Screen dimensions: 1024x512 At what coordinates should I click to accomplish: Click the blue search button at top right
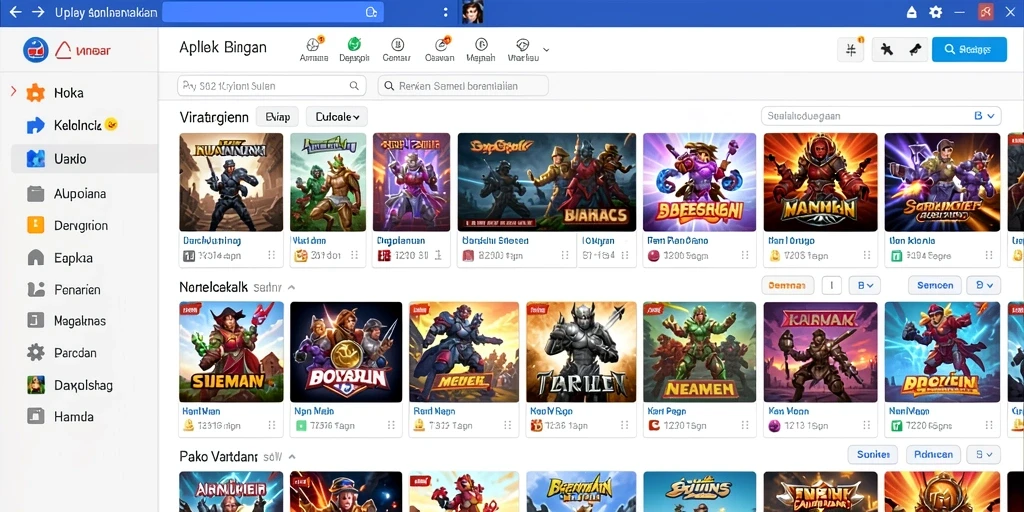[x=969, y=49]
